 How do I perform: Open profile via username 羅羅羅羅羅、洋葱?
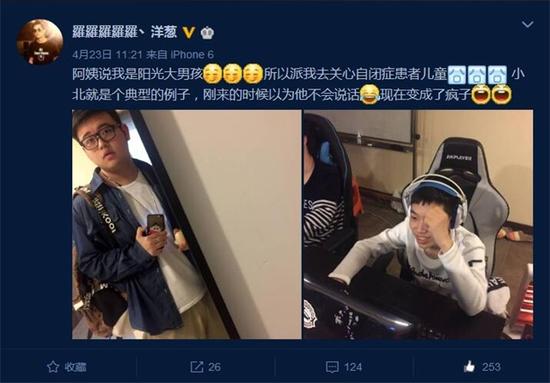124,32
